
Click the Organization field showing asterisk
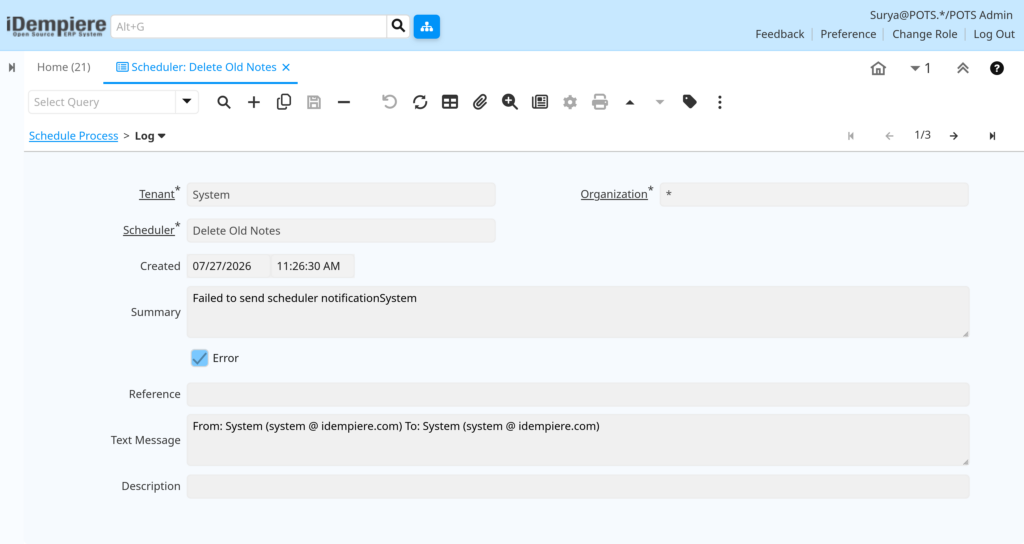pos(814,195)
